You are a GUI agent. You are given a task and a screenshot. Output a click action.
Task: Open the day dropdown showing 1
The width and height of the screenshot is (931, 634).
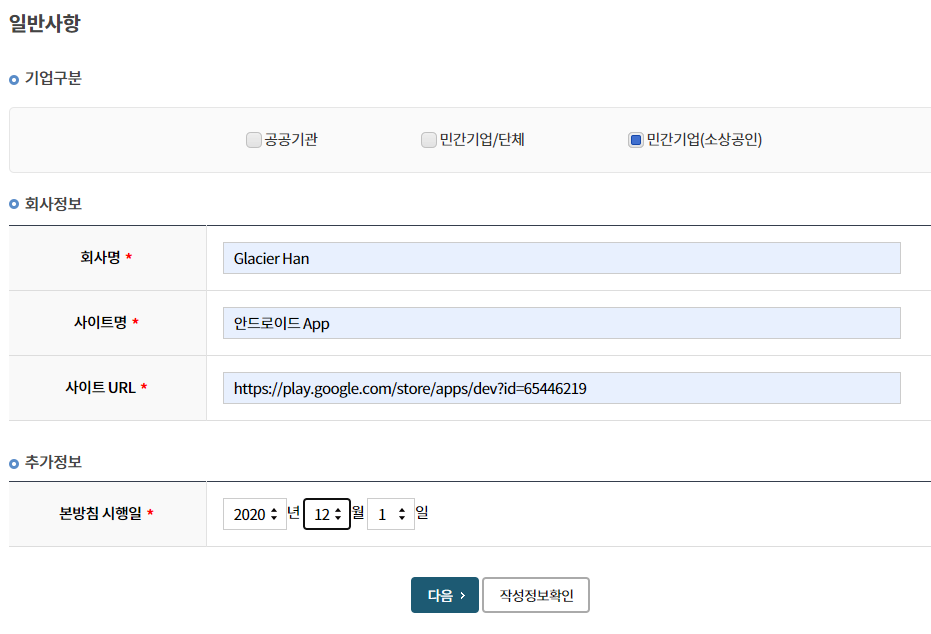point(391,514)
